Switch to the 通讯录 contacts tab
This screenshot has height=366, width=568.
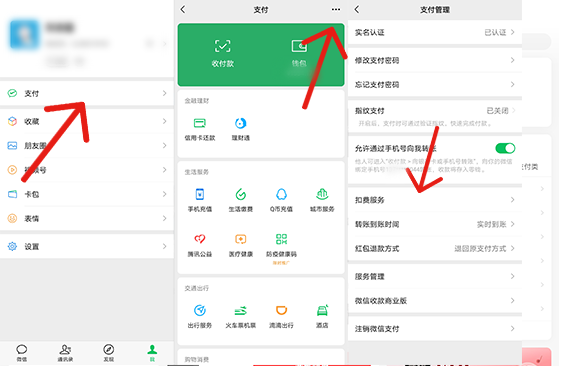point(65,353)
